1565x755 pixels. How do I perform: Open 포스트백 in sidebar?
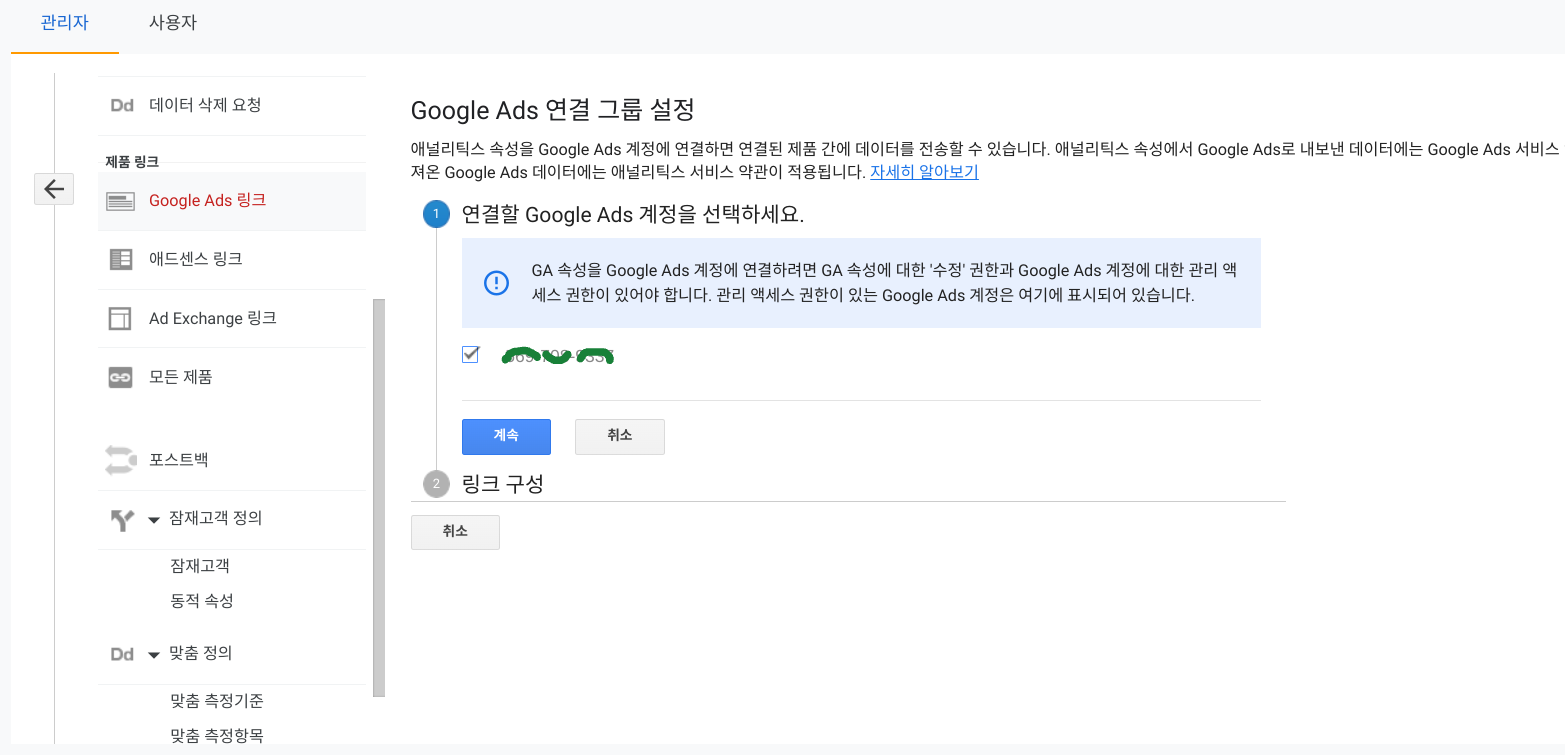click(x=179, y=460)
